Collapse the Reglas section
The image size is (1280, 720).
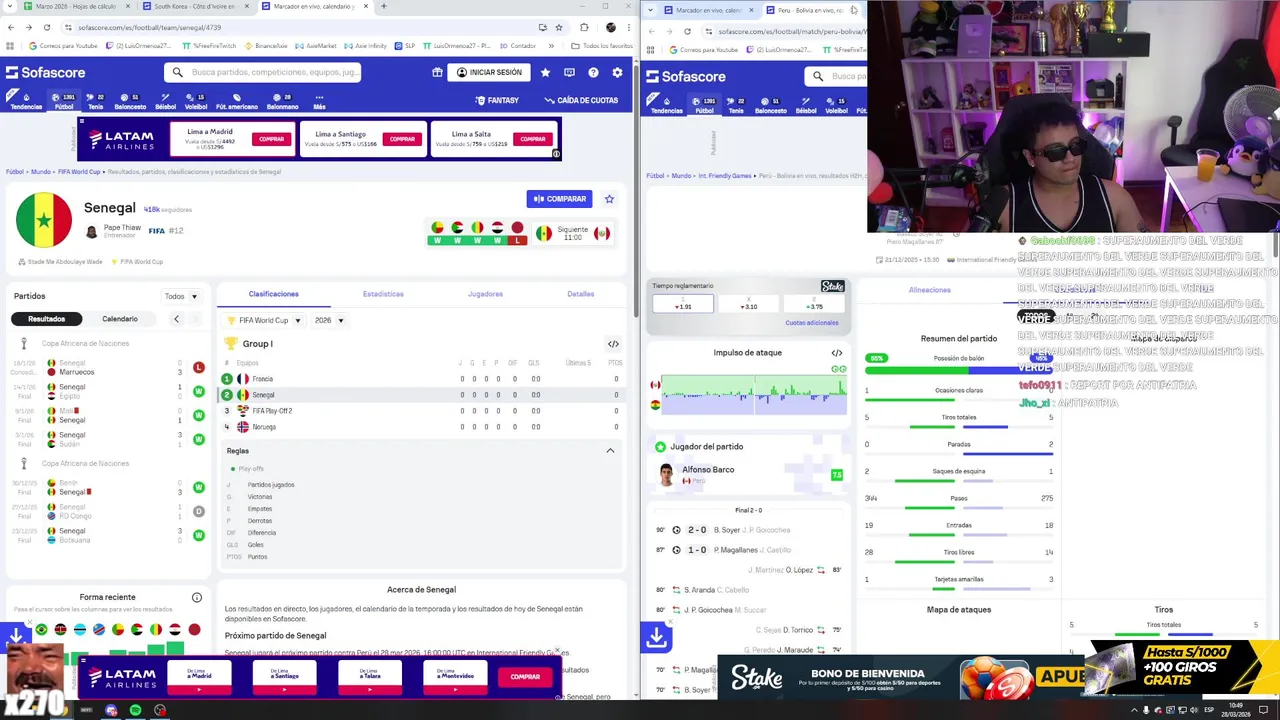point(610,451)
